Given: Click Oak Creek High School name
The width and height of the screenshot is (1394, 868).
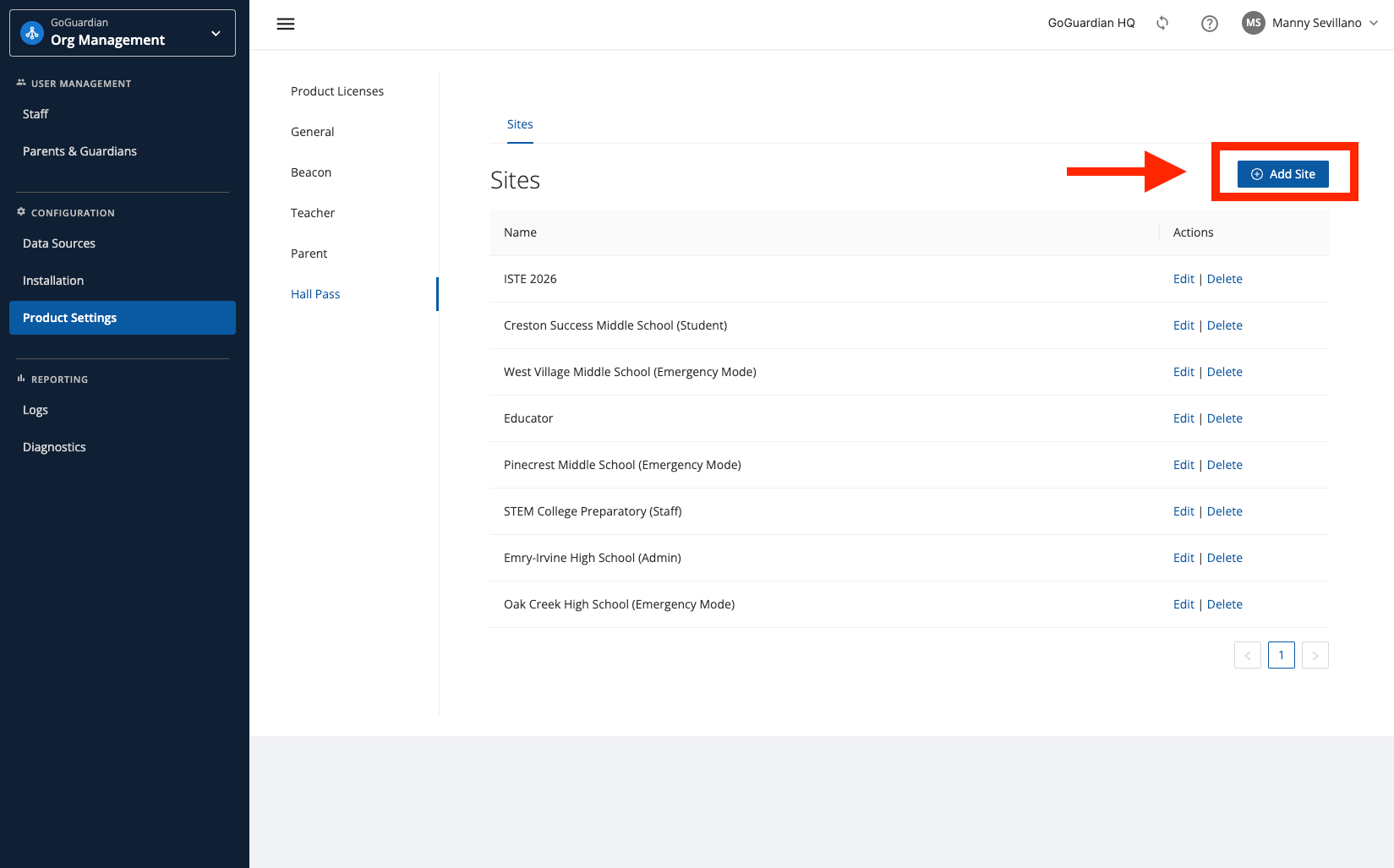Looking at the screenshot, I should 619,604.
